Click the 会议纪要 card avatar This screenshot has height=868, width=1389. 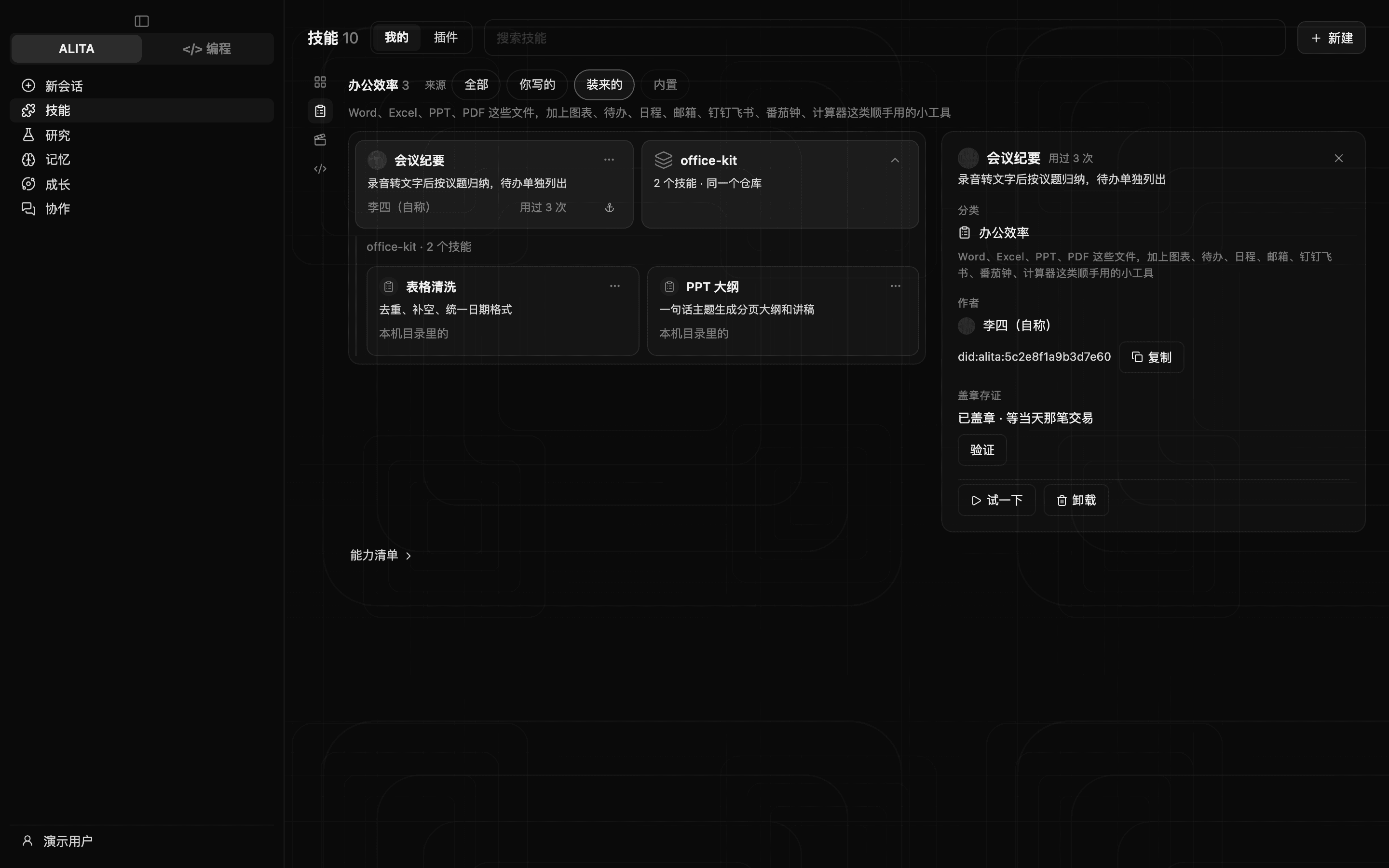tap(377, 160)
